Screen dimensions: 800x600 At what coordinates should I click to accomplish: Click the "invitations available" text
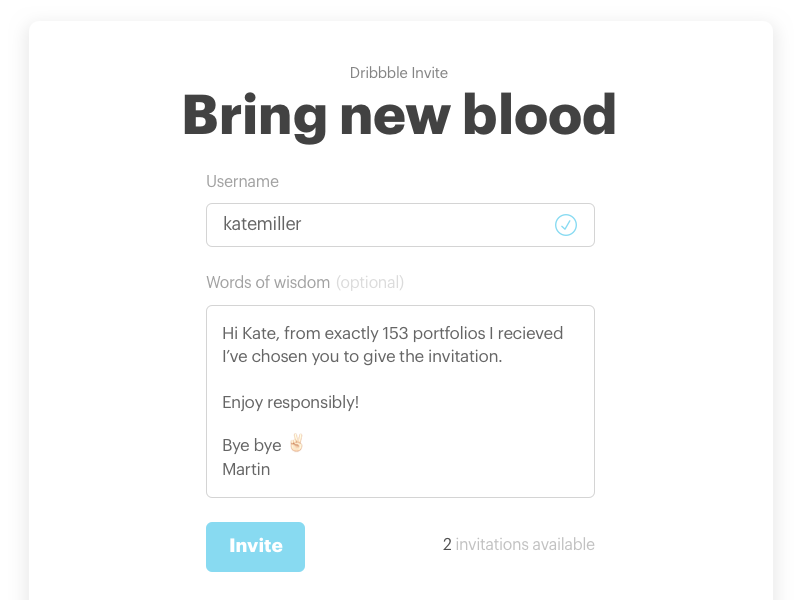pyautogui.click(x=525, y=545)
